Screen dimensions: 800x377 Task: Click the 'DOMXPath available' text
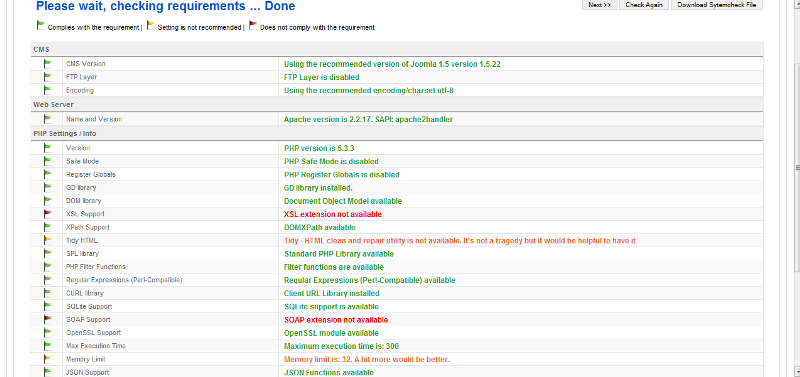pyautogui.click(x=319, y=228)
